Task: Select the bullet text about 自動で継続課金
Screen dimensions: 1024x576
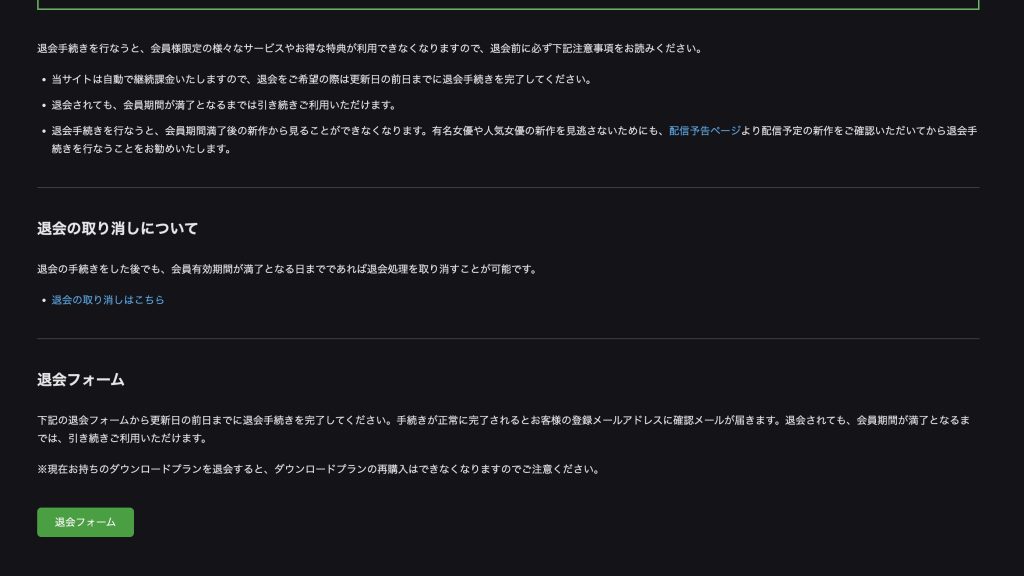Action: [320, 80]
